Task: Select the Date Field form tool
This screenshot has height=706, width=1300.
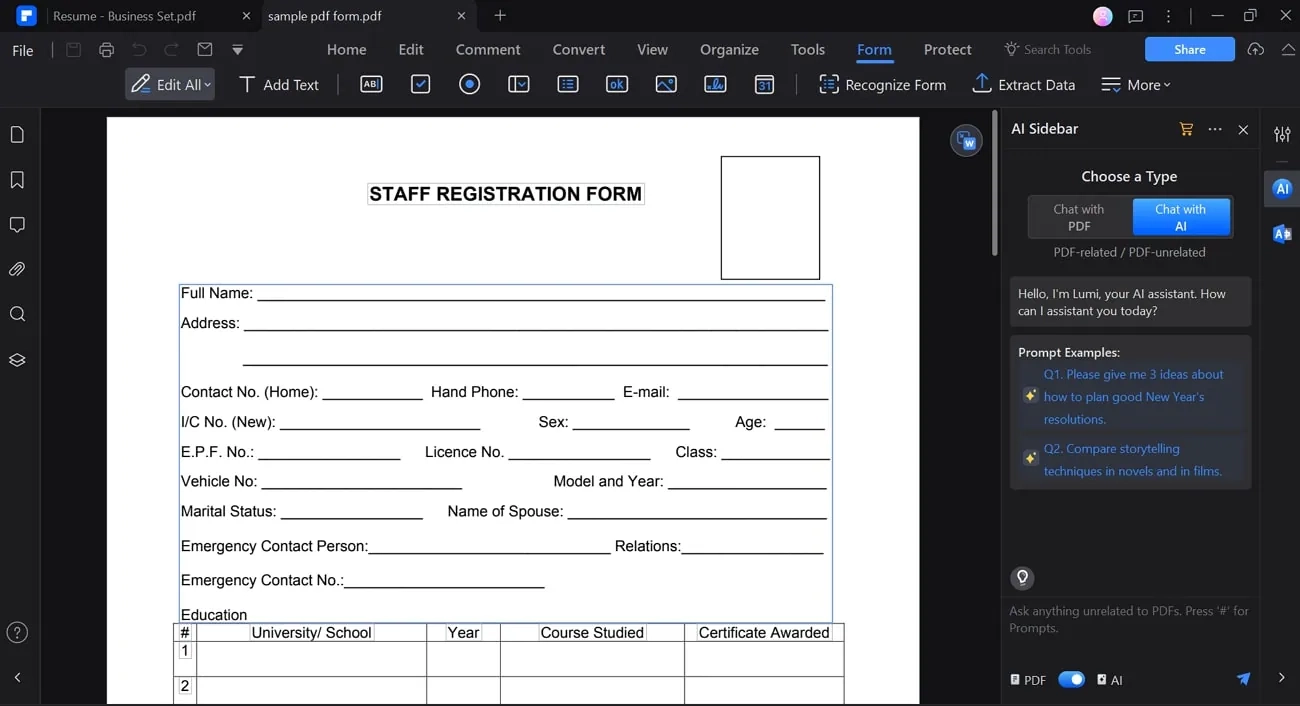Action: (x=765, y=85)
